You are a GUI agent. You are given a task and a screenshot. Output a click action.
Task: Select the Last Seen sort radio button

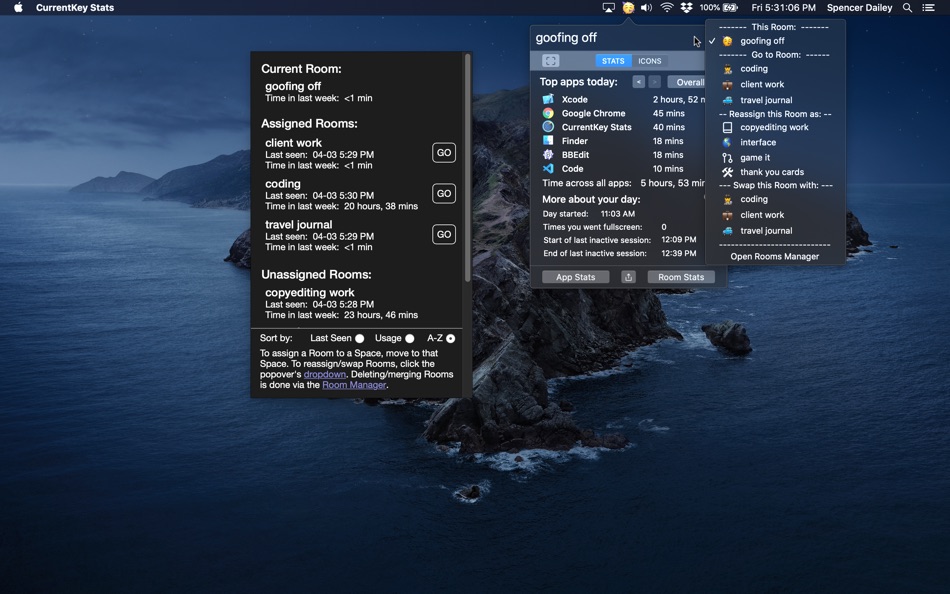point(360,339)
